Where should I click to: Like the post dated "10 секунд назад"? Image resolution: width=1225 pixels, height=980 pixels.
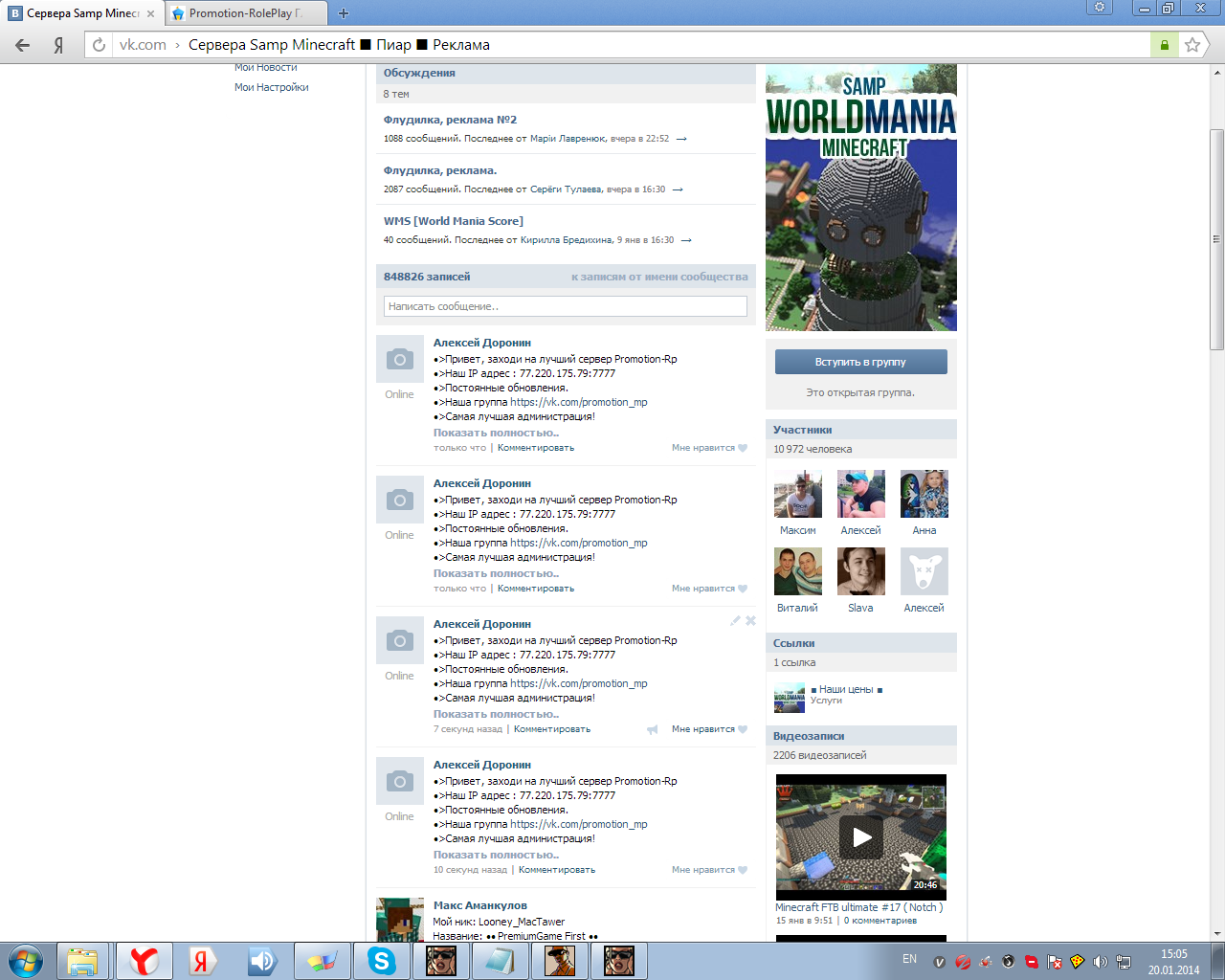[x=709, y=870]
